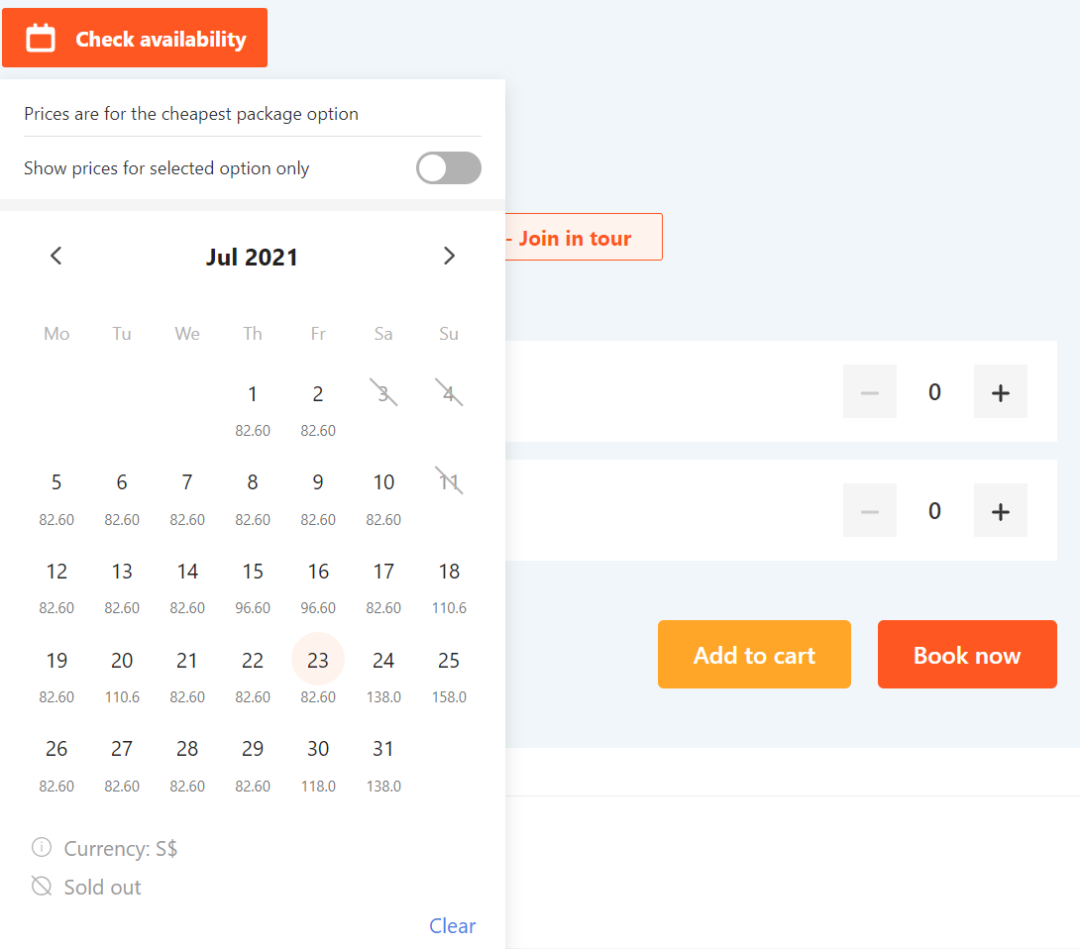Image resolution: width=1080 pixels, height=949 pixels.
Task: Click sold-out date July 3
Action: click(x=384, y=393)
